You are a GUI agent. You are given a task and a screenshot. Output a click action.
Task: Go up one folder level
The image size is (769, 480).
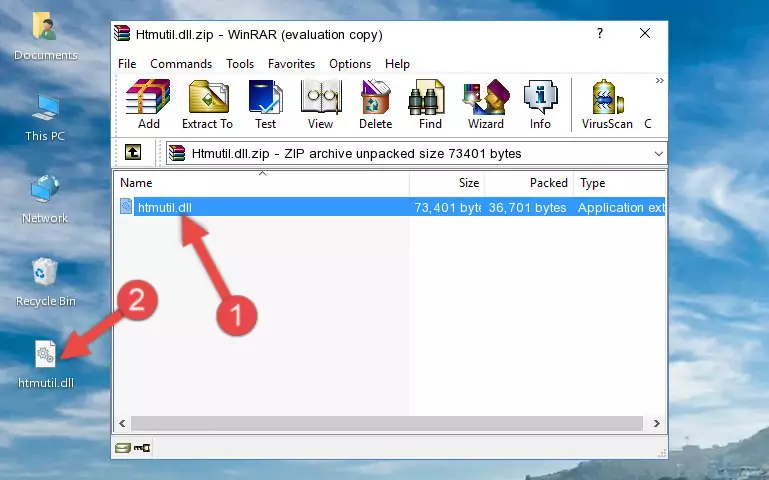point(133,152)
